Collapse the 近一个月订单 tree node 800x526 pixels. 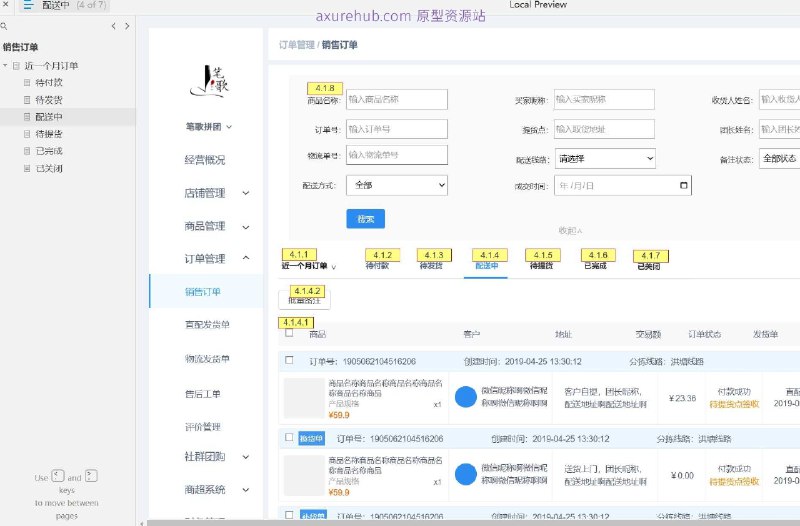click(x=5, y=65)
